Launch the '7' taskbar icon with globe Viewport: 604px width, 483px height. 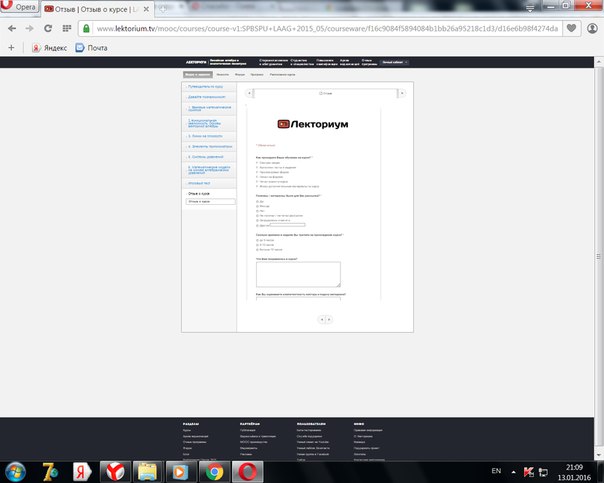(x=50, y=472)
